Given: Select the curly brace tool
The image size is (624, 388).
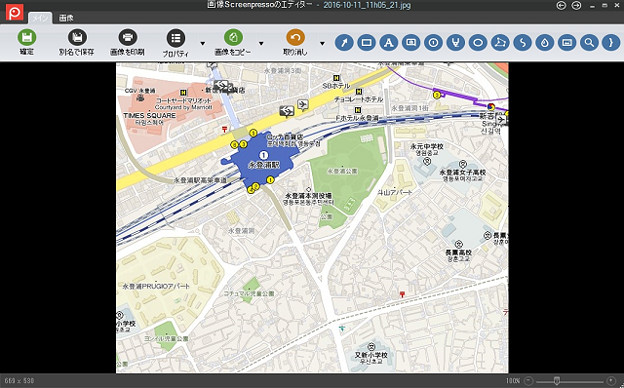Looking at the screenshot, I should pyautogui.click(x=611, y=42).
